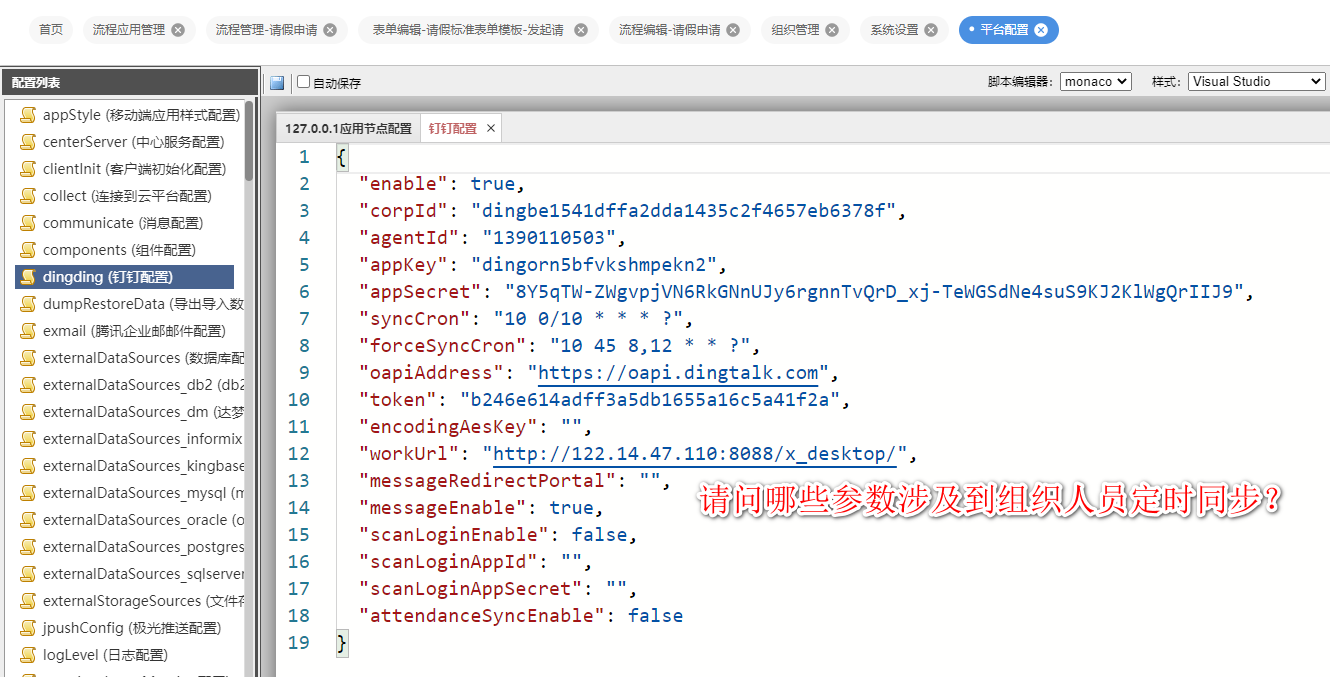The image size is (1330, 677).
Task: Select the 钉钉配置 editor tab
Action: pos(453,128)
